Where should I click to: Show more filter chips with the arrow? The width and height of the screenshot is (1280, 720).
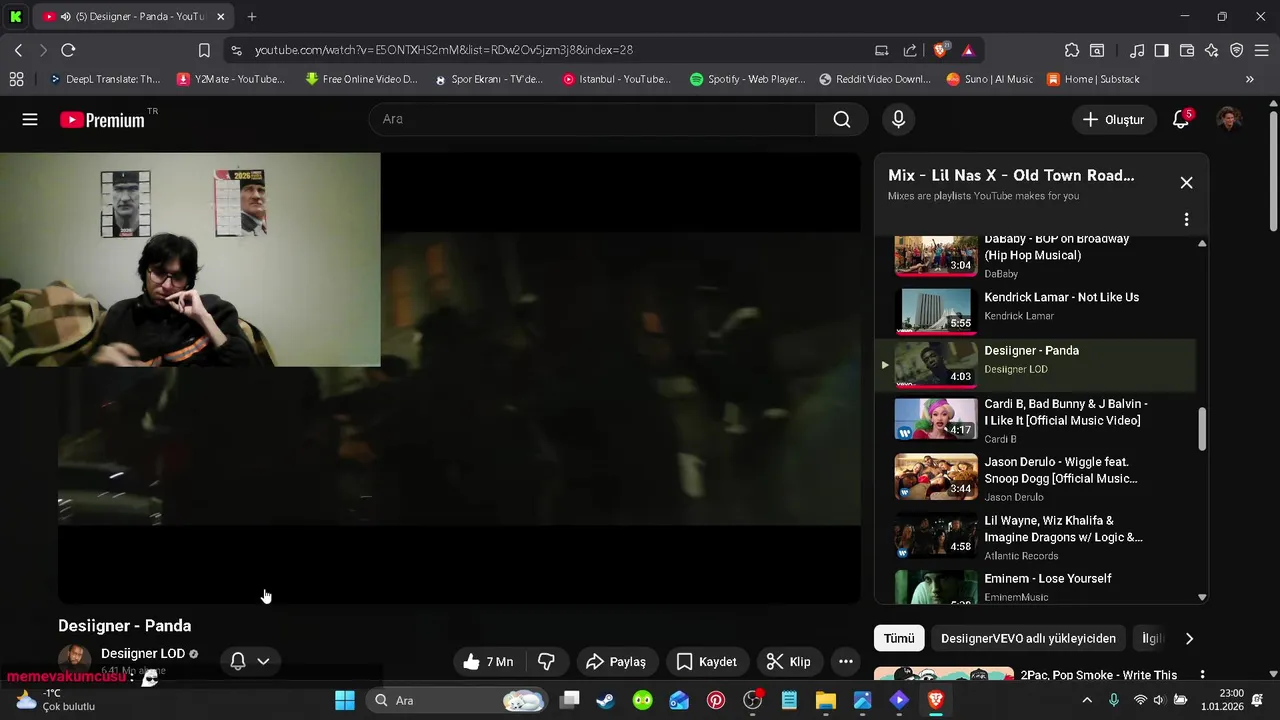[x=1189, y=638]
